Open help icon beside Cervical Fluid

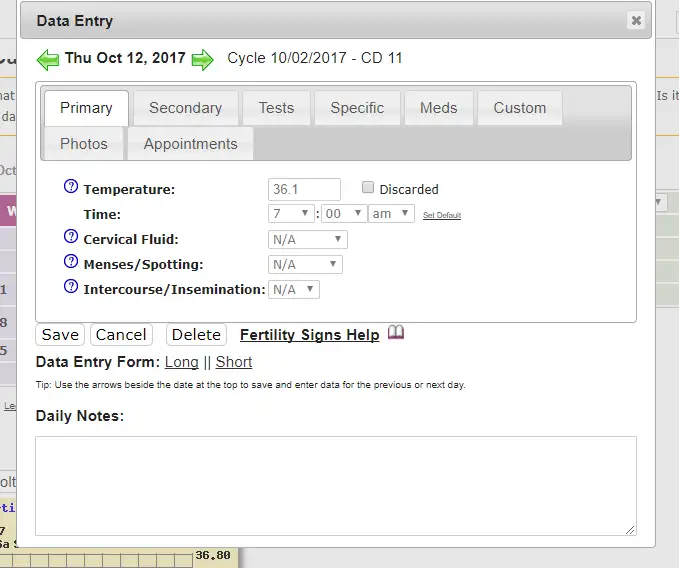point(71,237)
